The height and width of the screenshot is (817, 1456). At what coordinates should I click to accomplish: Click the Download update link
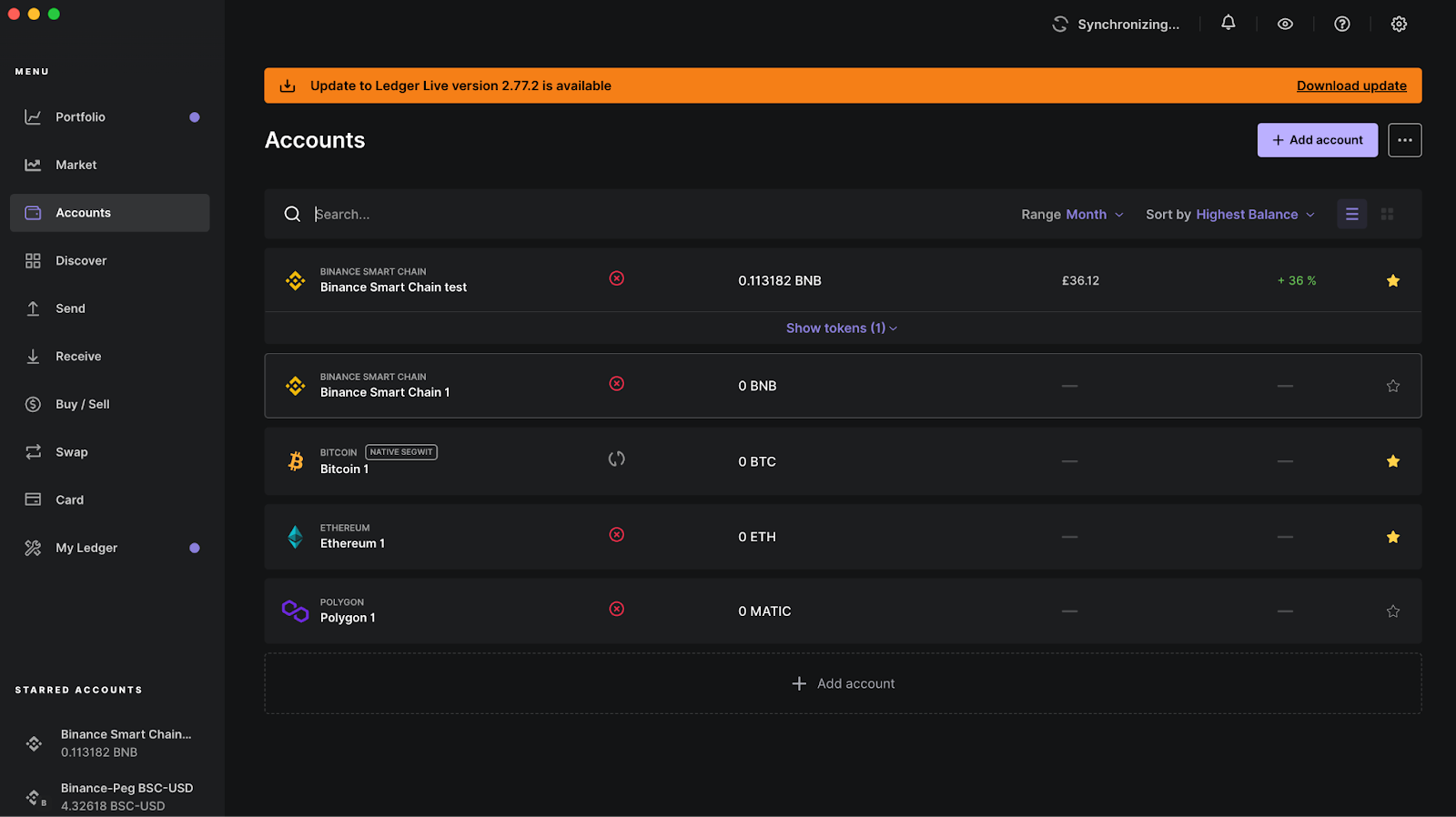tap(1351, 86)
